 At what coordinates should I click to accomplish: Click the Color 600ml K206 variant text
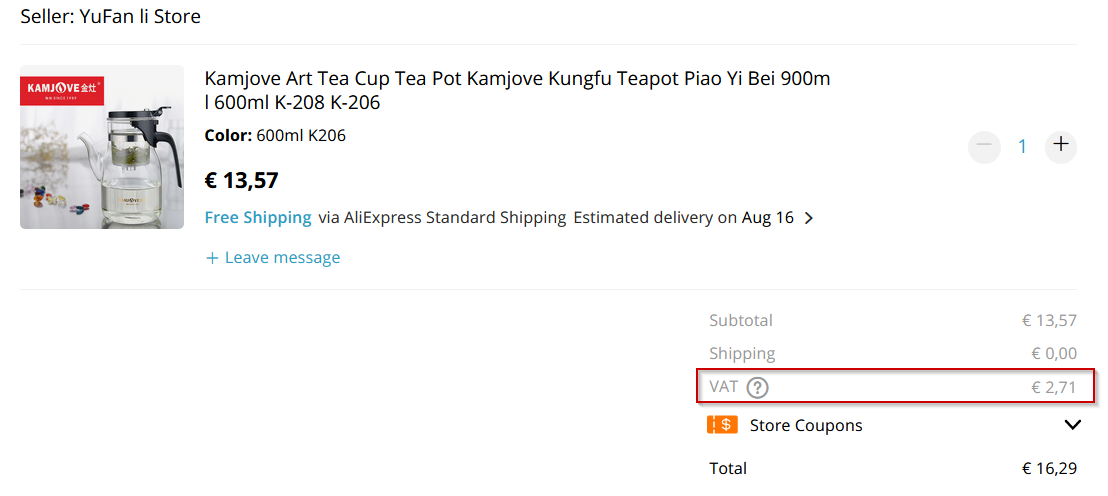click(275, 135)
